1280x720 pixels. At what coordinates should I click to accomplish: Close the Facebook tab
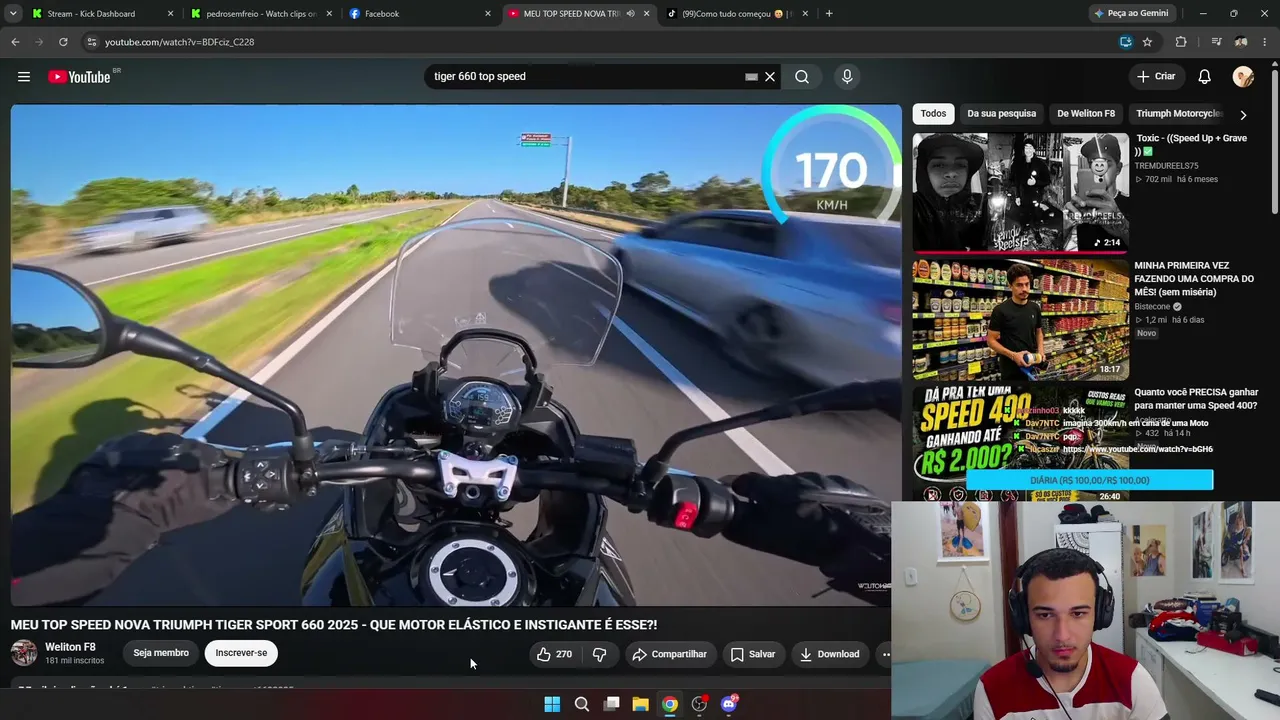488,14
